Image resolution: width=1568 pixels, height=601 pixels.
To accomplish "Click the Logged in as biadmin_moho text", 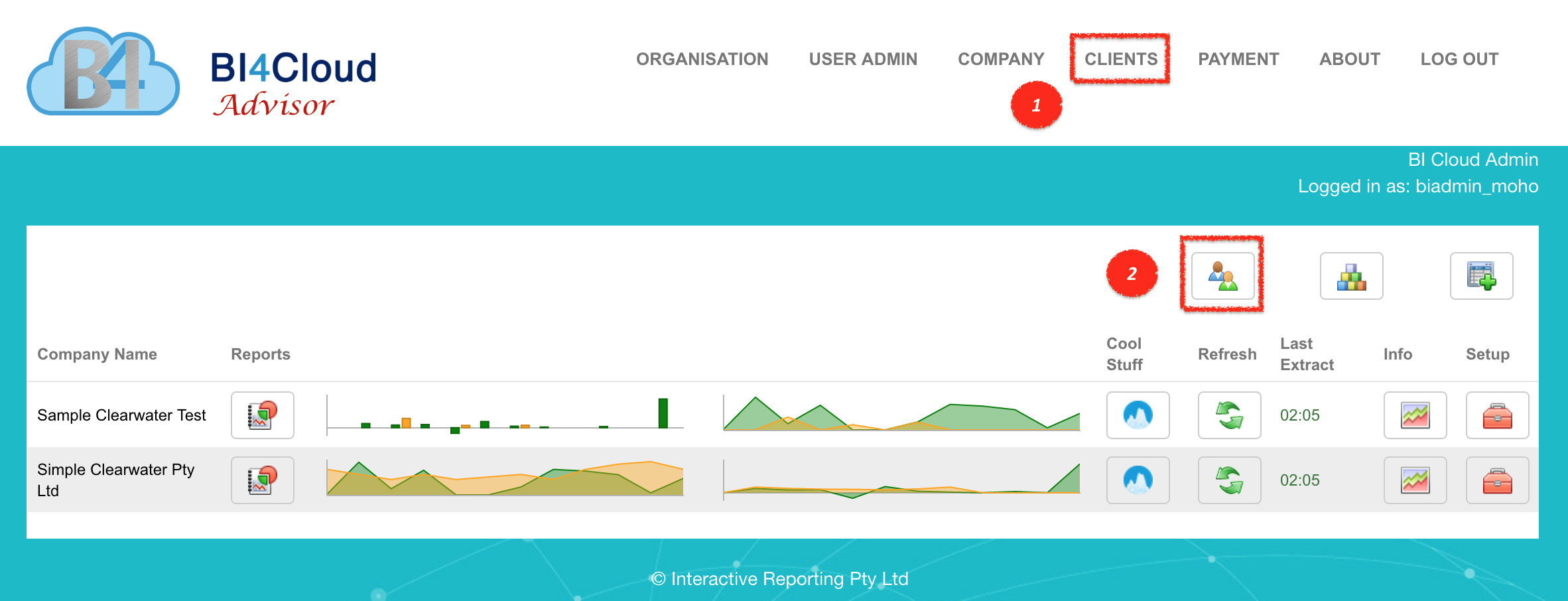I will tap(1418, 186).
